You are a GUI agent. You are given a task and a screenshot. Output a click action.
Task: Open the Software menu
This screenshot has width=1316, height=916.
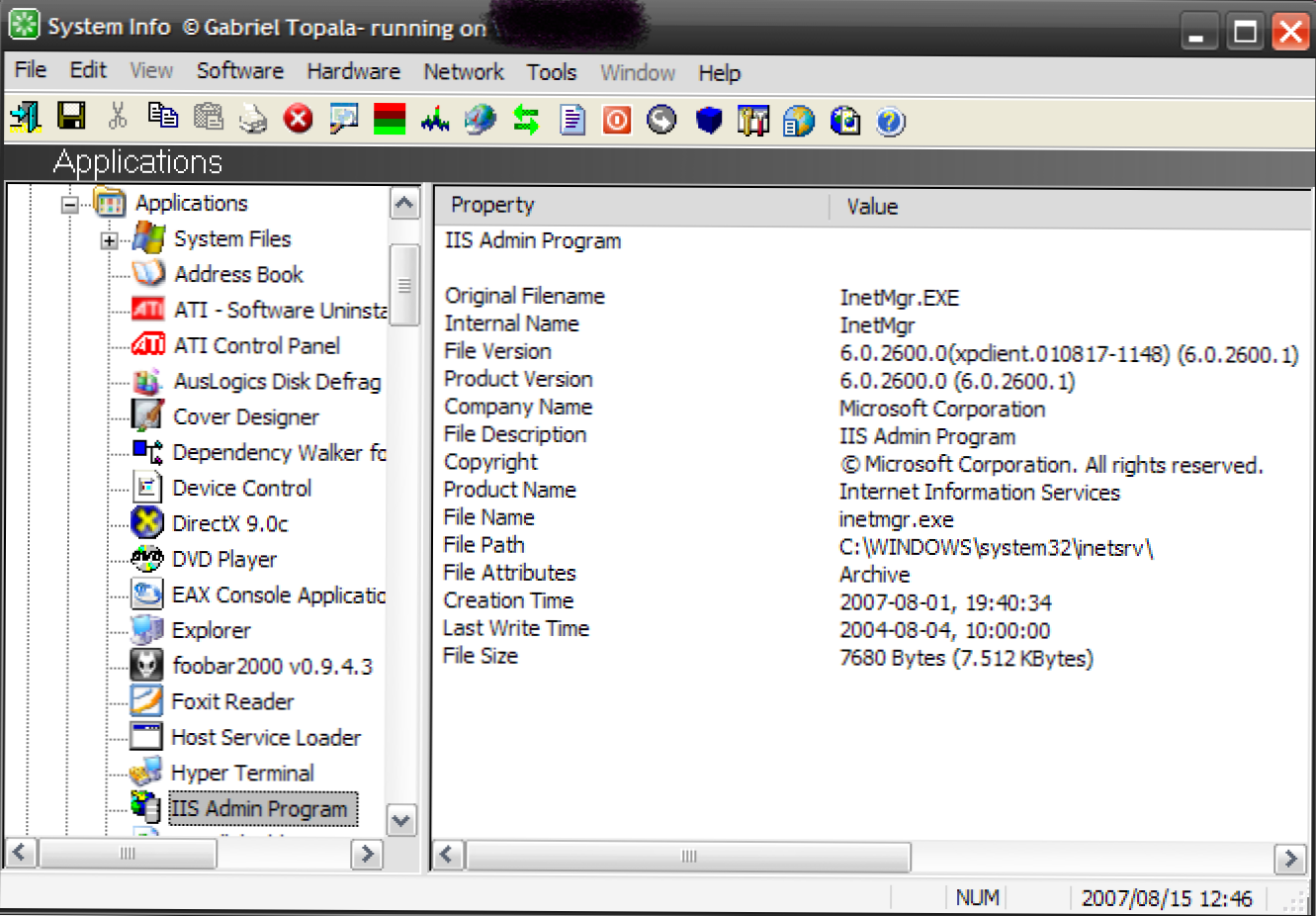point(240,71)
